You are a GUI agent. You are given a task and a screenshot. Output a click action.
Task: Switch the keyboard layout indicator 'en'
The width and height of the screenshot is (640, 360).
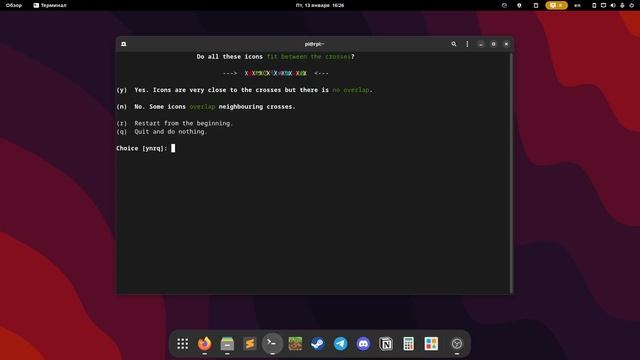577,5
